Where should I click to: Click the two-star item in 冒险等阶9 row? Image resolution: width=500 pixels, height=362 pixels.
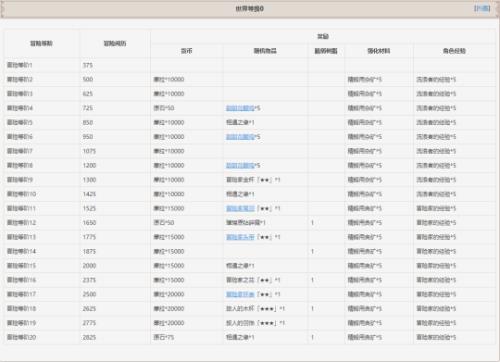click(x=253, y=180)
